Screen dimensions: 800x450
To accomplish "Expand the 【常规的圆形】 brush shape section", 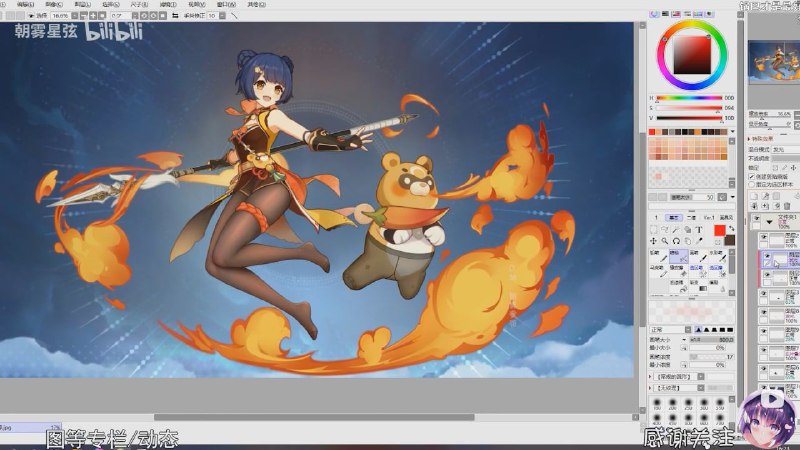I will [x=651, y=377].
